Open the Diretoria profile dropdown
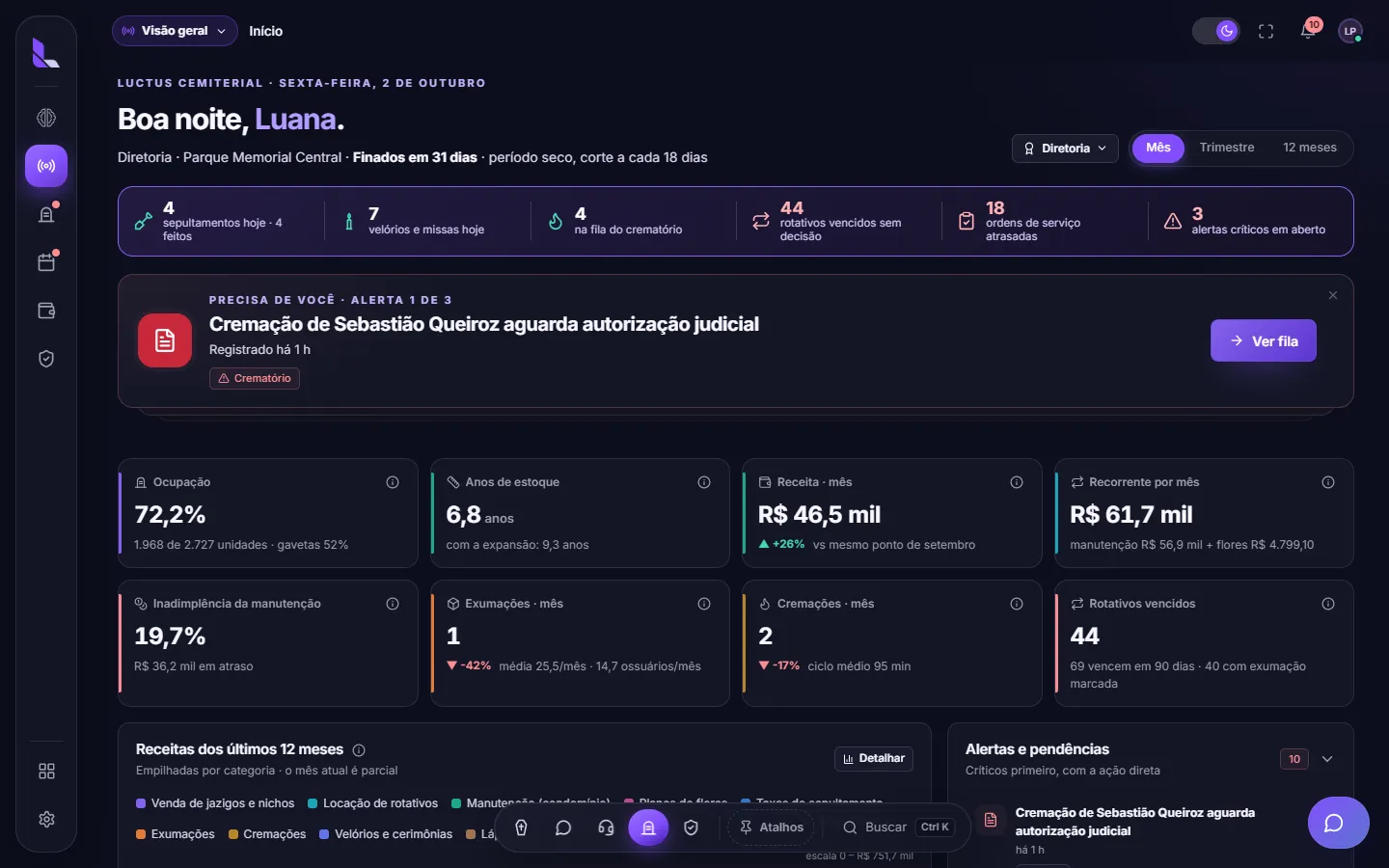1389x868 pixels. click(1065, 149)
